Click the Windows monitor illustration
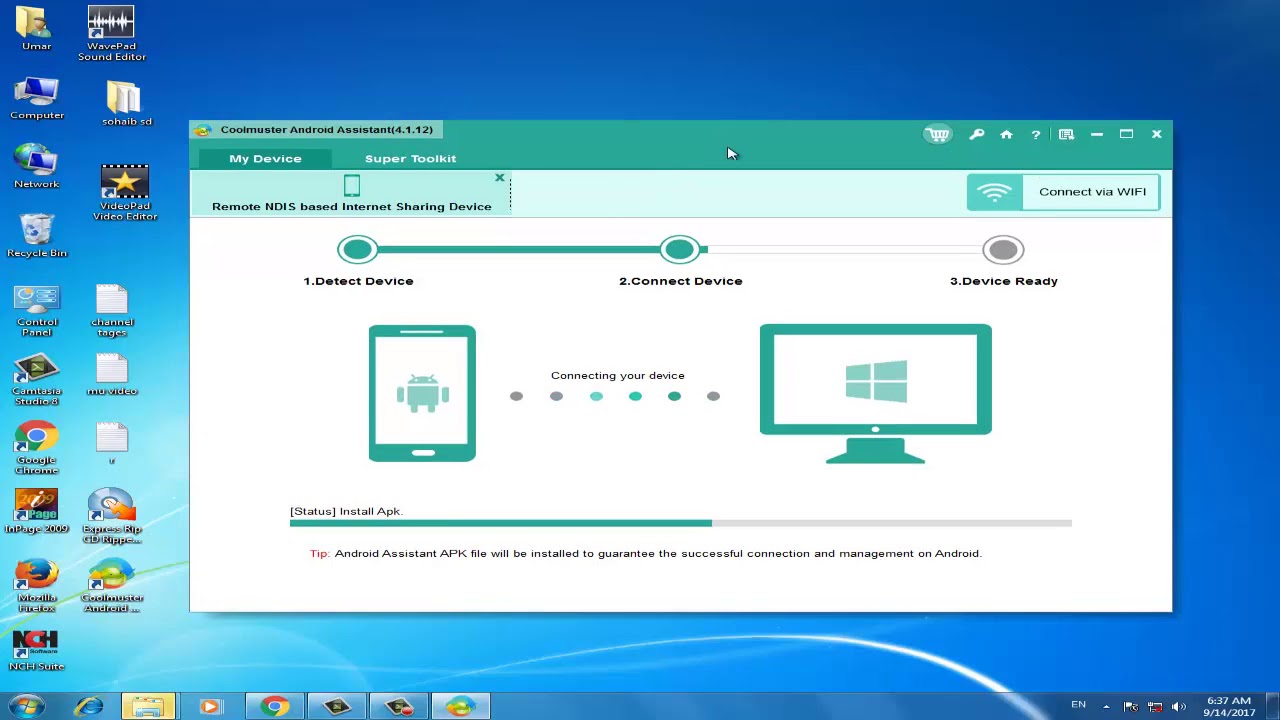Image resolution: width=1280 pixels, height=720 pixels. tap(876, 394)
